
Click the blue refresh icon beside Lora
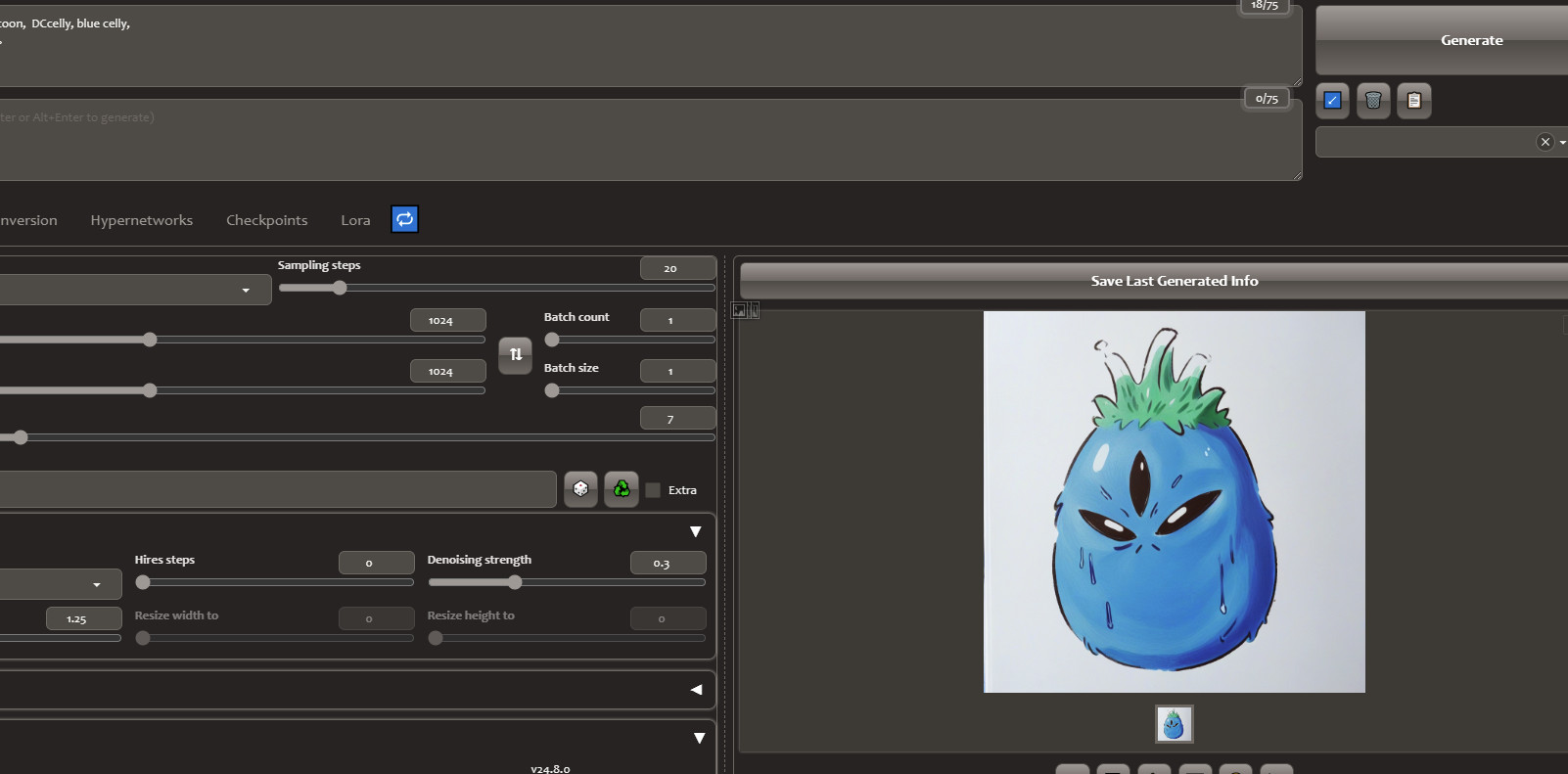pos(404,219)
